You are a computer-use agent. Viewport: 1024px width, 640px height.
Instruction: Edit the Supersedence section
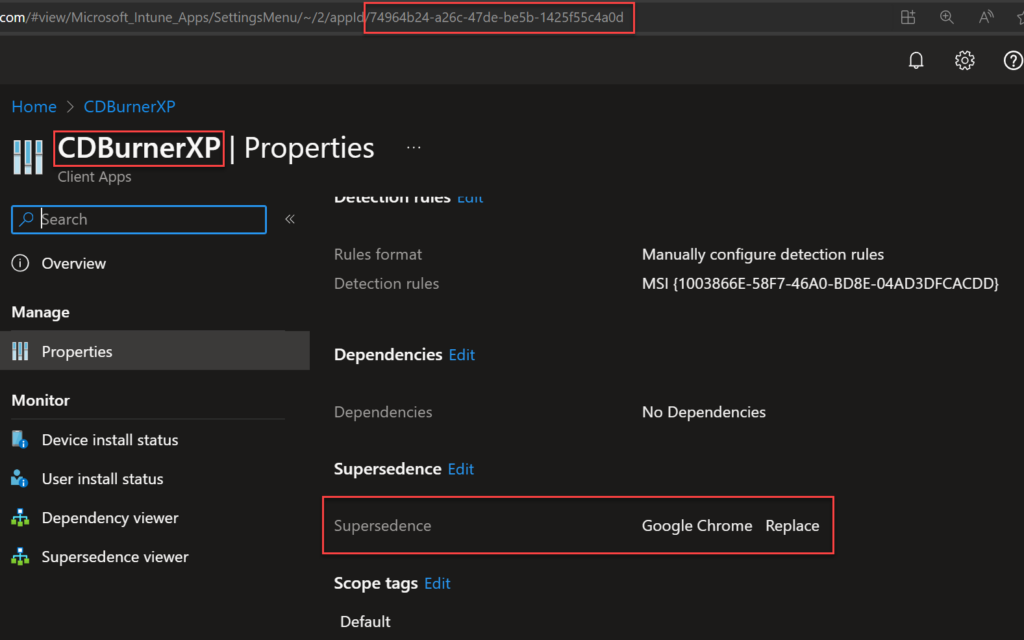(460, 469)
